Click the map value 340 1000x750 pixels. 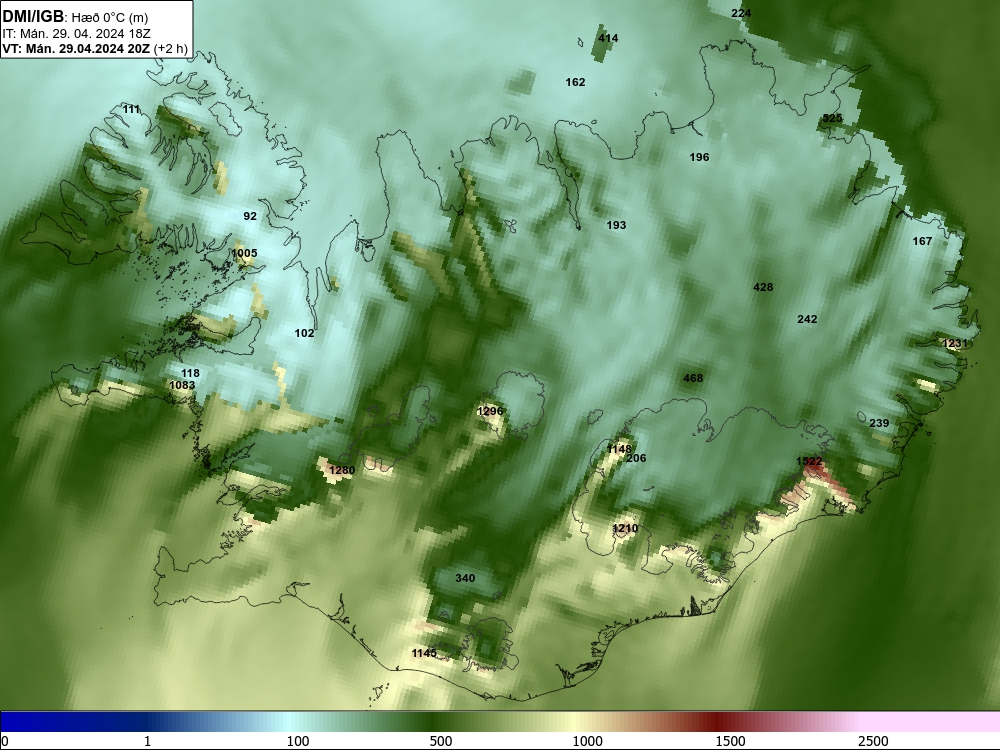[465, 578]
